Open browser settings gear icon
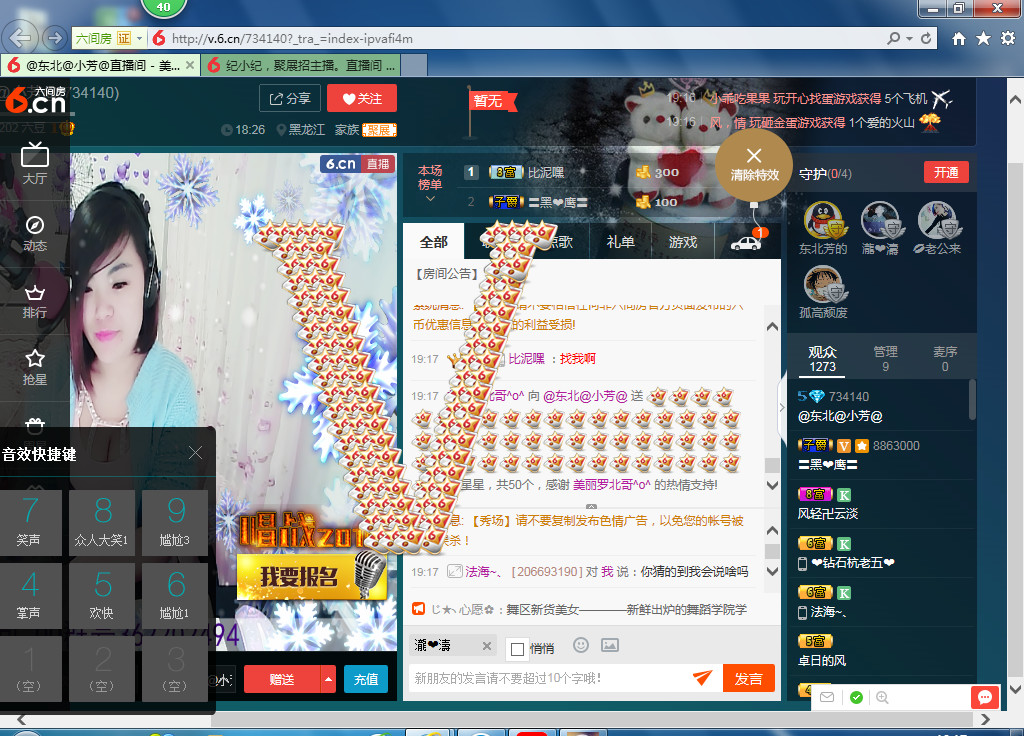This screenshot has width=1024, height=736. pos(1008,39)
